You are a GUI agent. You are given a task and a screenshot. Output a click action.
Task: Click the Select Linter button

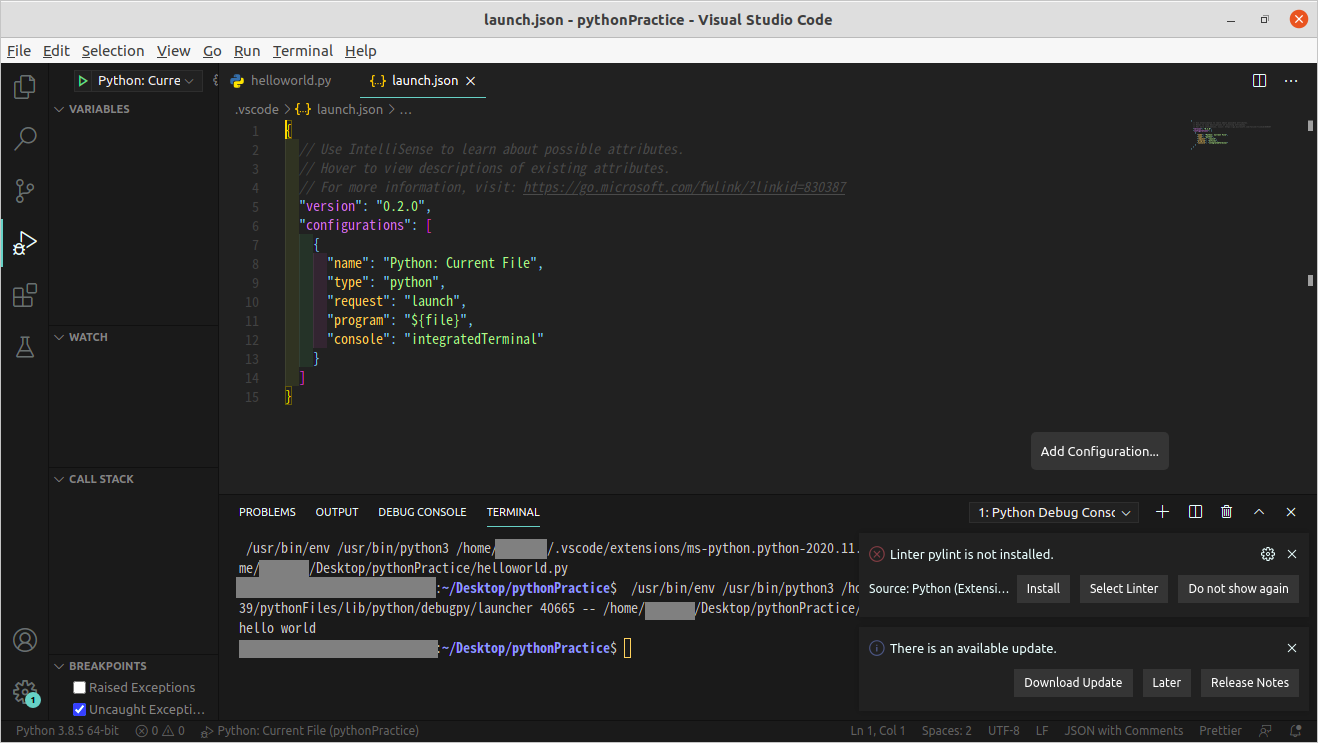pos(1124,589)
